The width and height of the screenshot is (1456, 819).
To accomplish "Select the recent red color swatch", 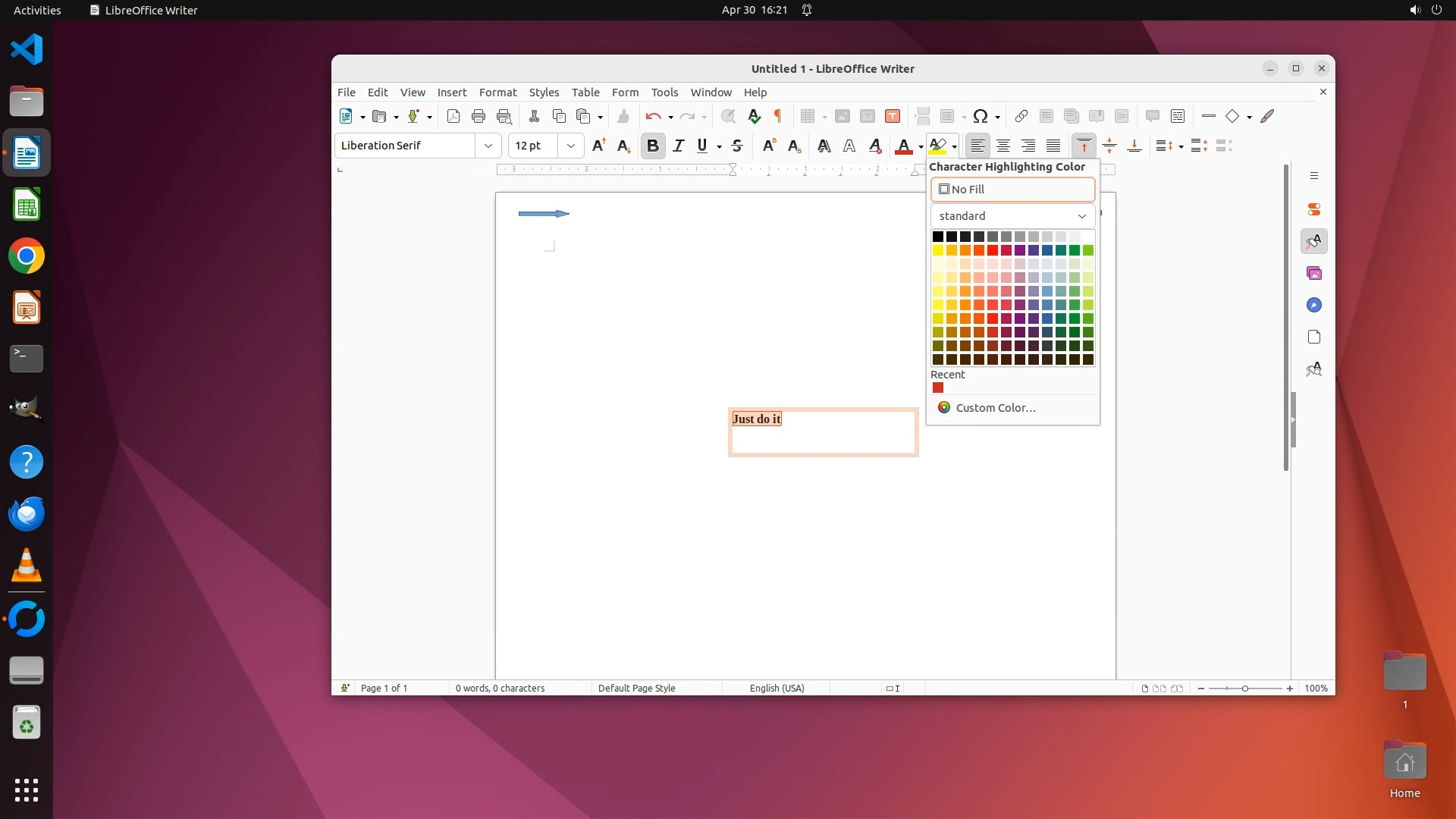I will tap(938, 388).
